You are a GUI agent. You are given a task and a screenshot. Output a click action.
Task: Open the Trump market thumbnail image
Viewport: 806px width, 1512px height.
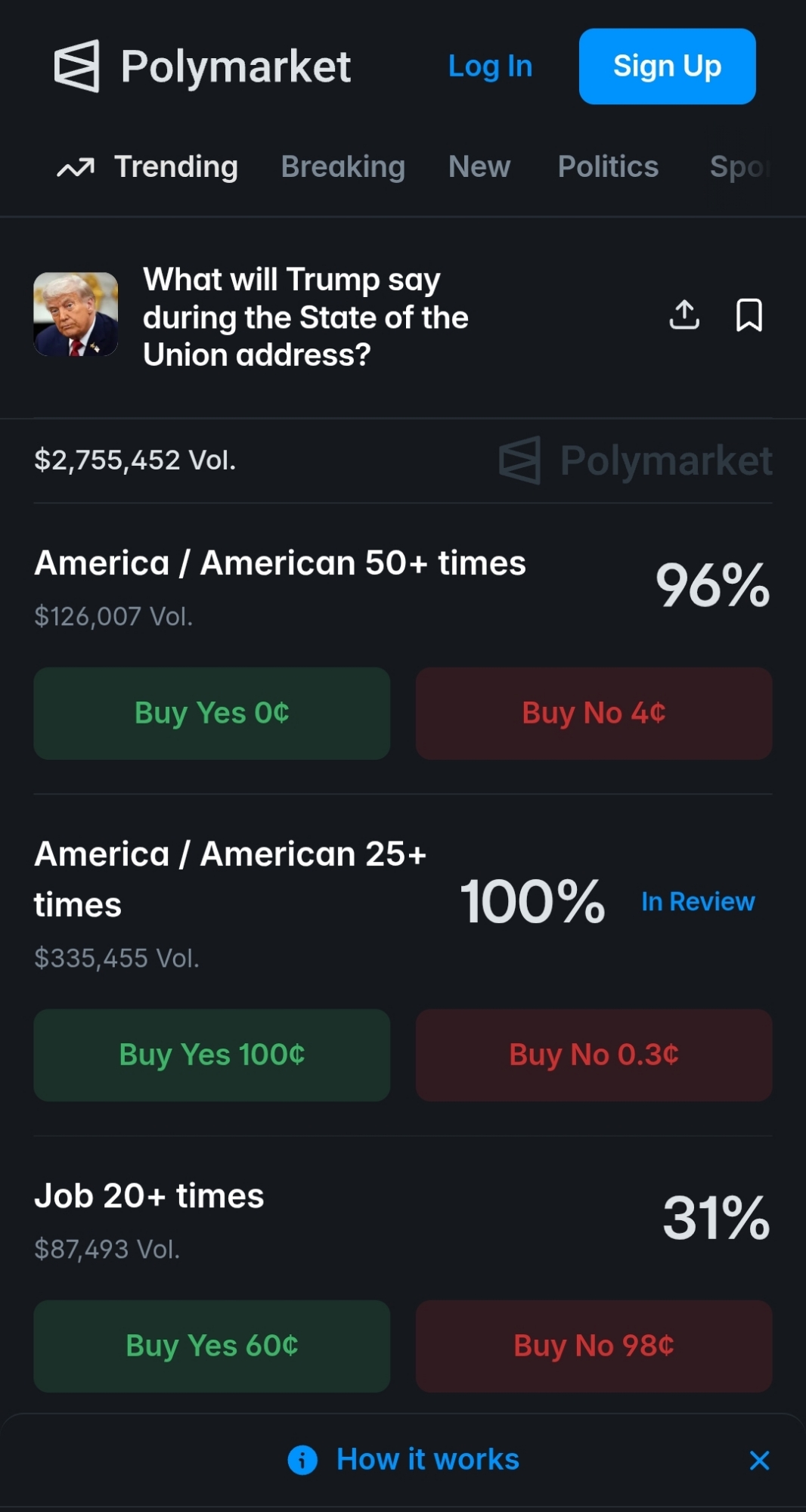(x=76, y=314)
